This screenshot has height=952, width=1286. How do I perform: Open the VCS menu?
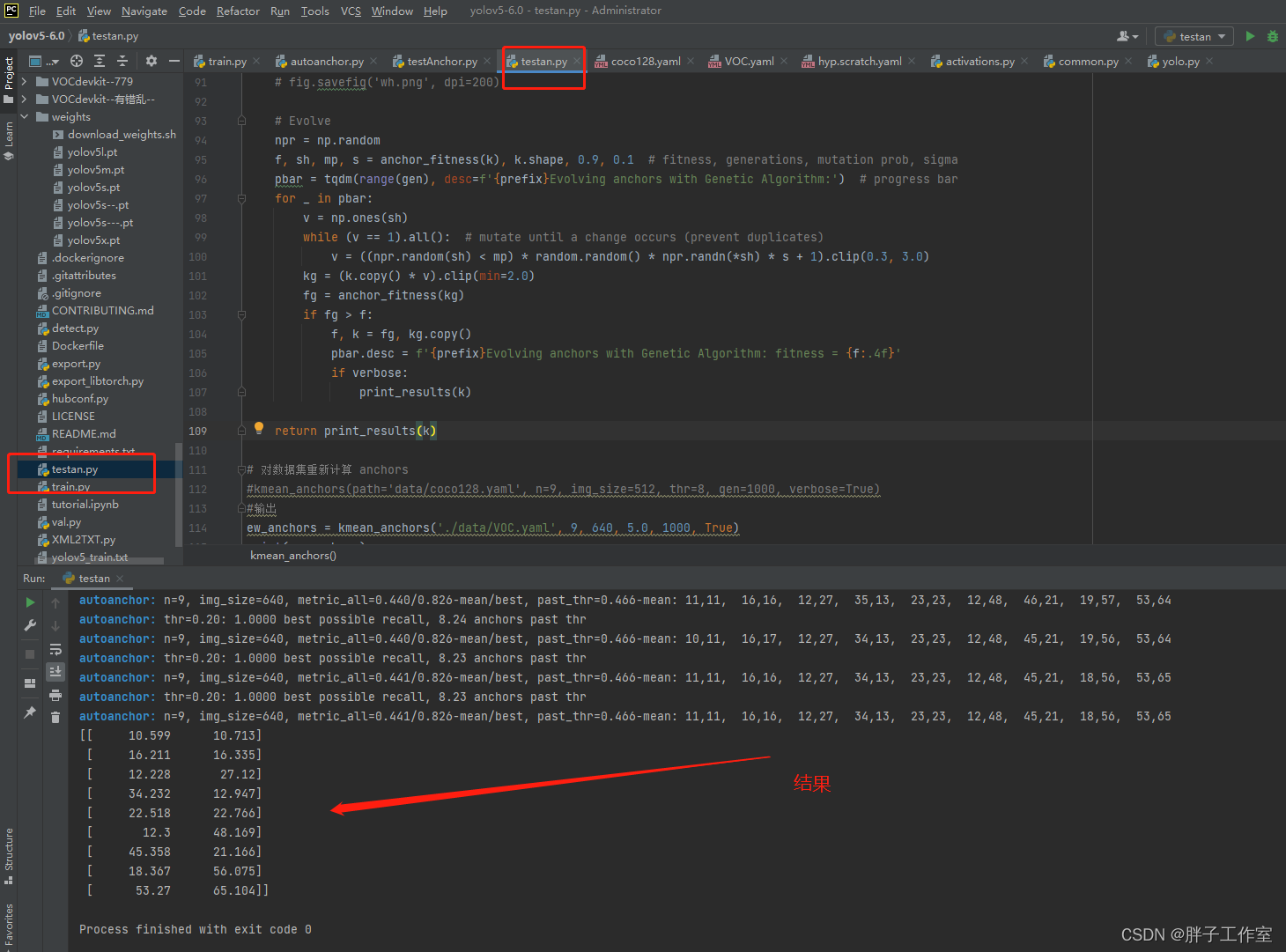coord(351,11)
